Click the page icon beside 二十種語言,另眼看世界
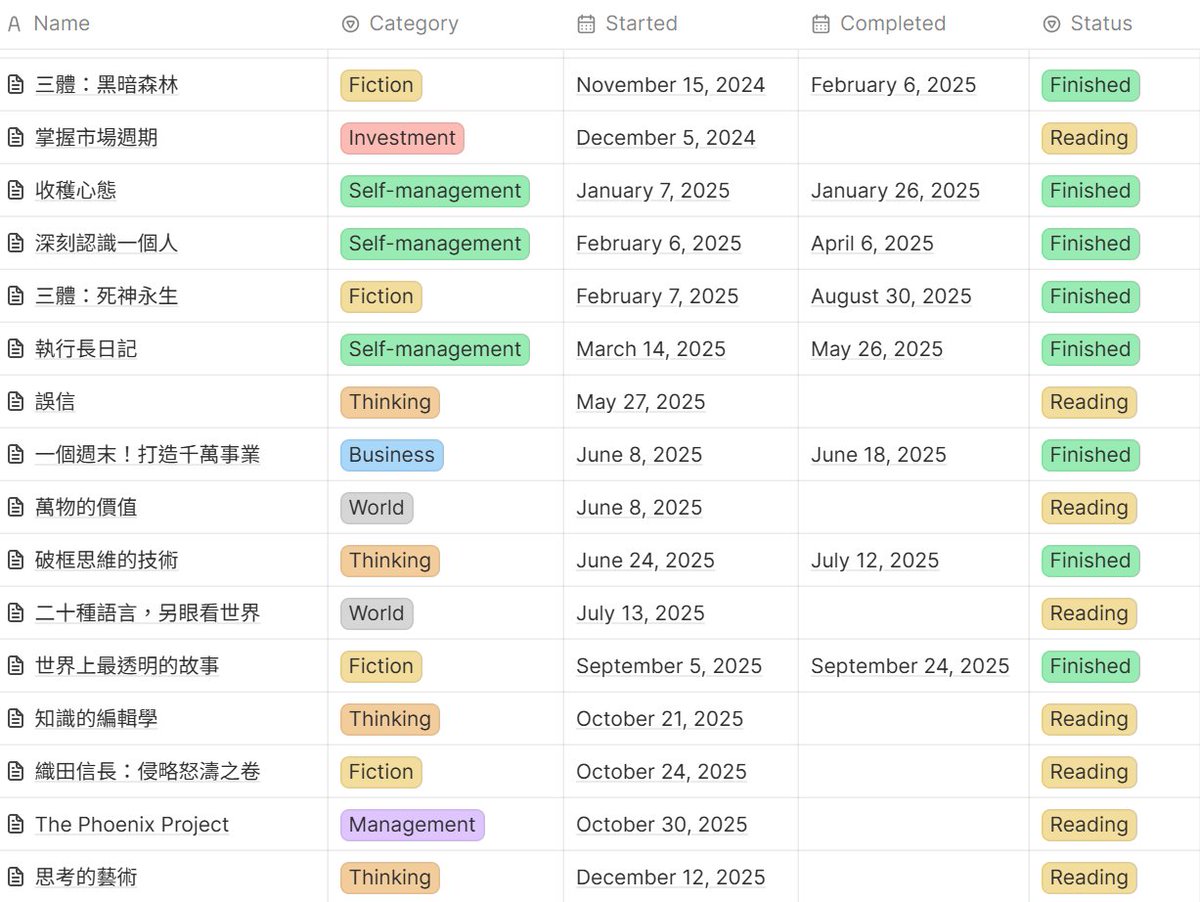 tap(15, 613)
